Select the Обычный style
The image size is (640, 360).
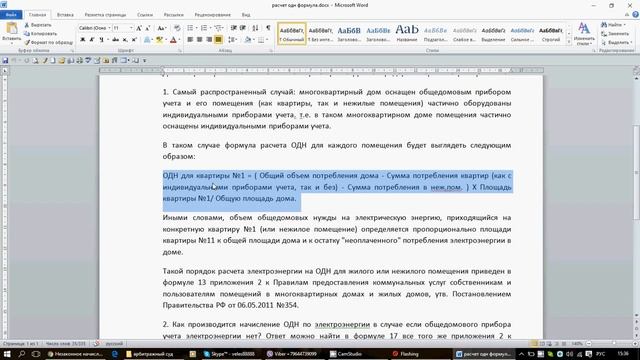pyautogui.click(x=292, y=34)
